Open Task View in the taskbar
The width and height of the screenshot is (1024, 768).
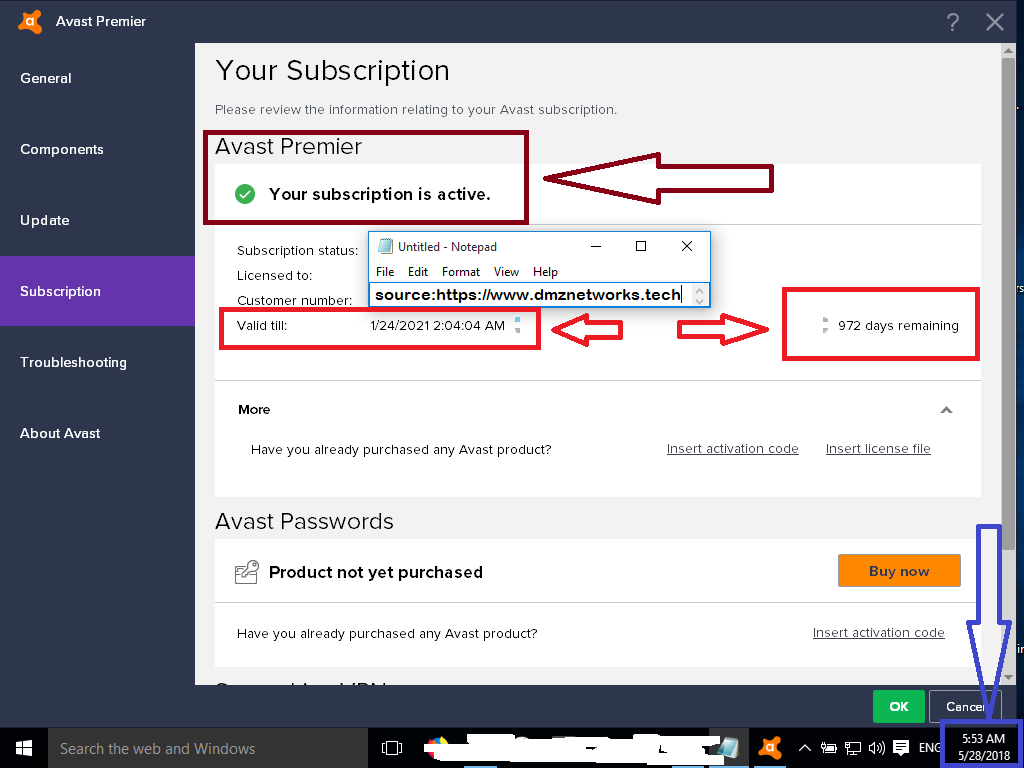point(392,748)
